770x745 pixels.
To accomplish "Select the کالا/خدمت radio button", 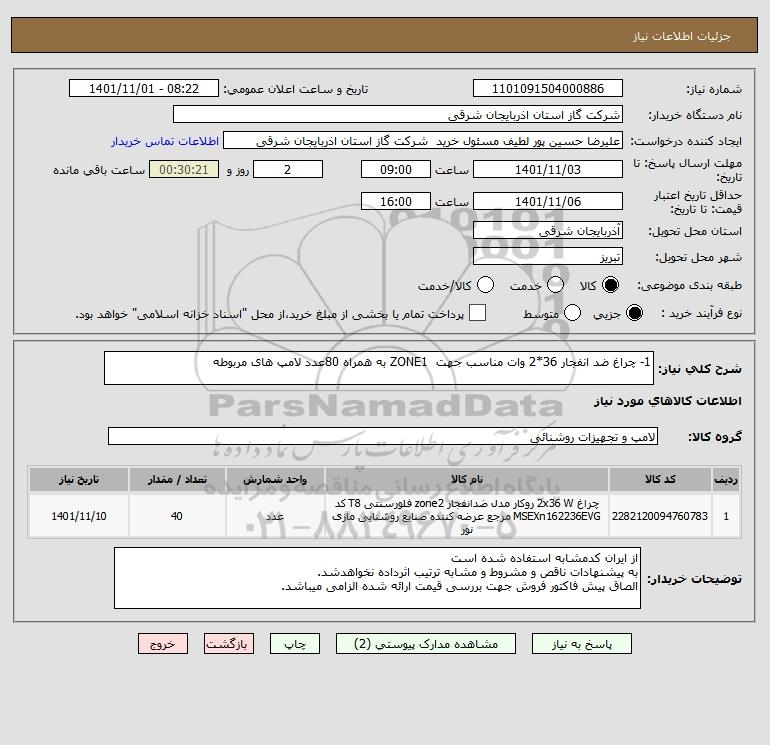I will 486,285.
